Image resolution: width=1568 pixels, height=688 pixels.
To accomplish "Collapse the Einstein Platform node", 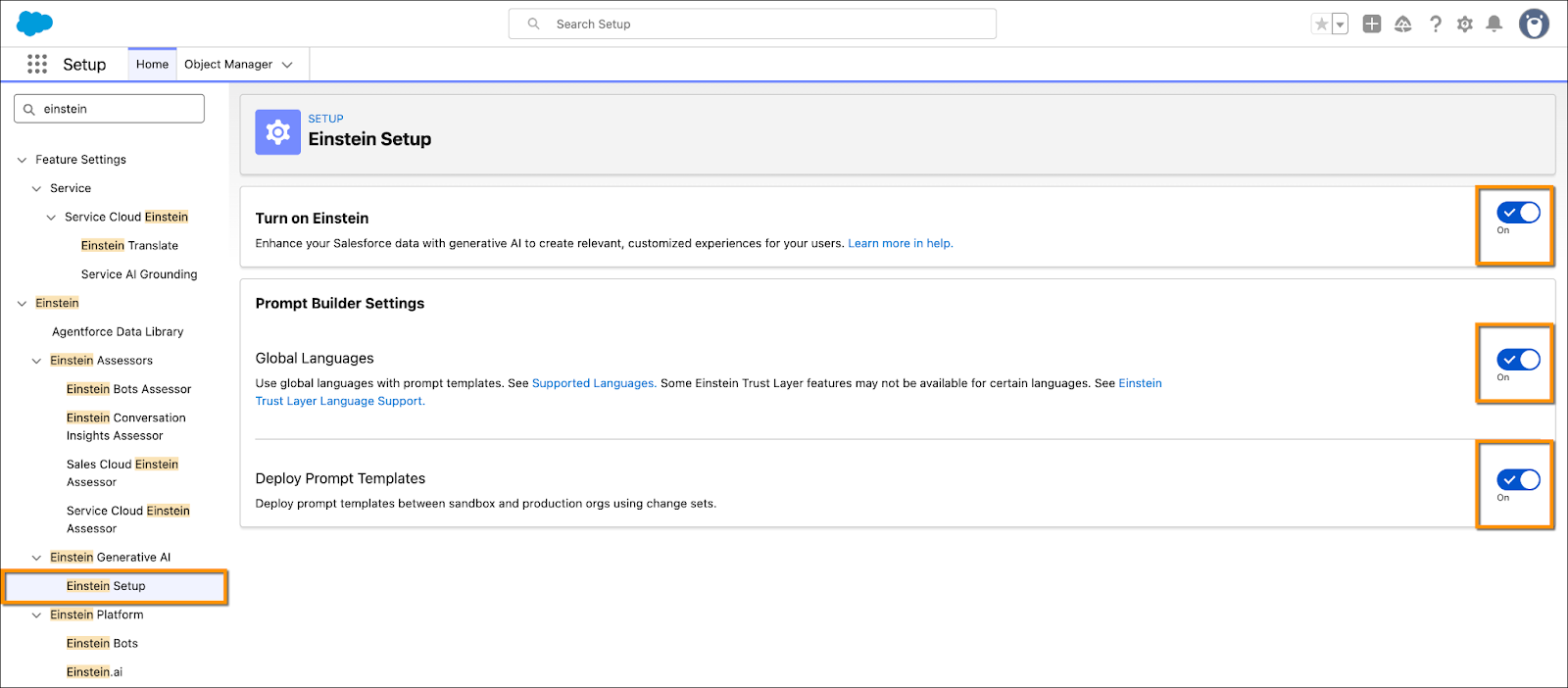I will click(x=36, y=614).
